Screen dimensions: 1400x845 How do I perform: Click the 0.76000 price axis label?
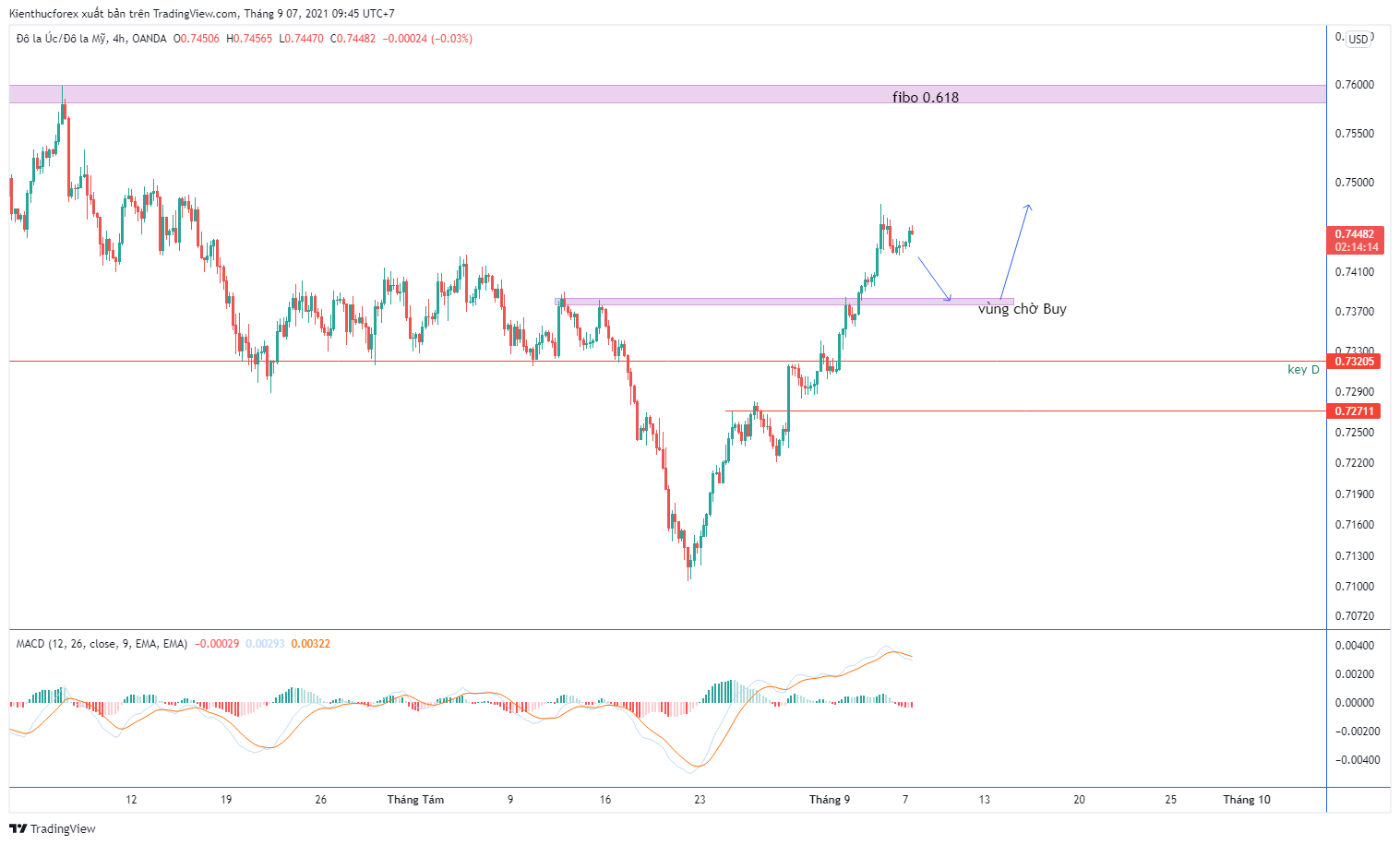(1354, 85)
